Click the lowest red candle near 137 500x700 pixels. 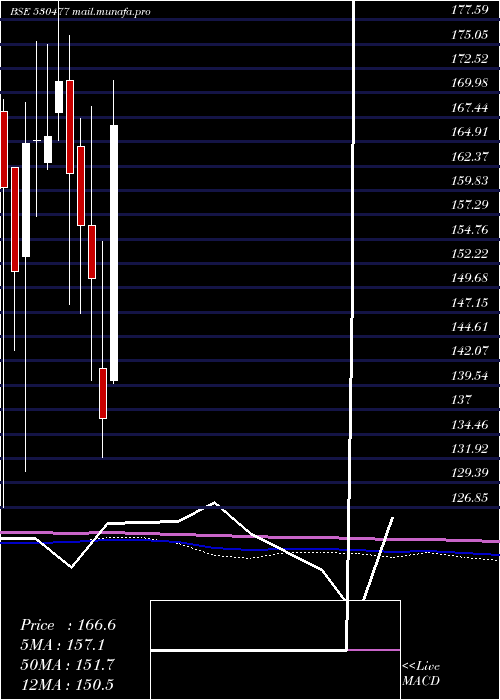click(x=103, y=393)
